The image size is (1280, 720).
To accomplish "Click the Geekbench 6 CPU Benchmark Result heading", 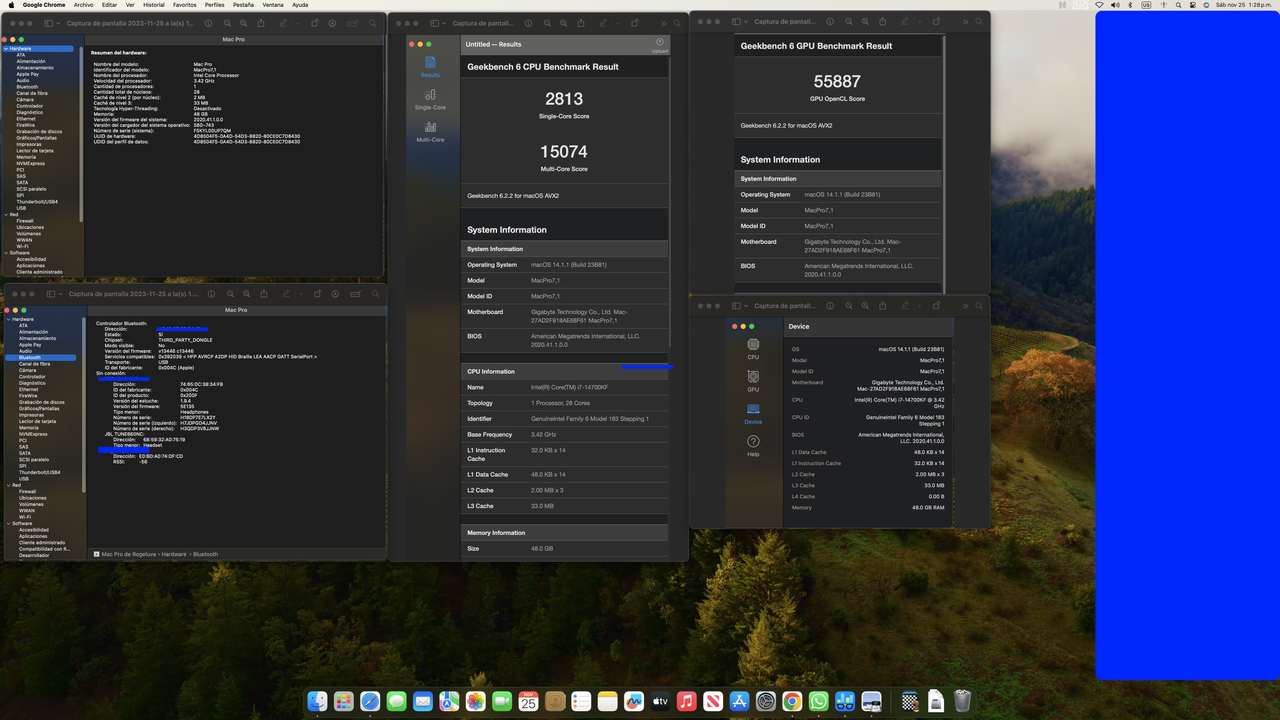I will point(543,67).
